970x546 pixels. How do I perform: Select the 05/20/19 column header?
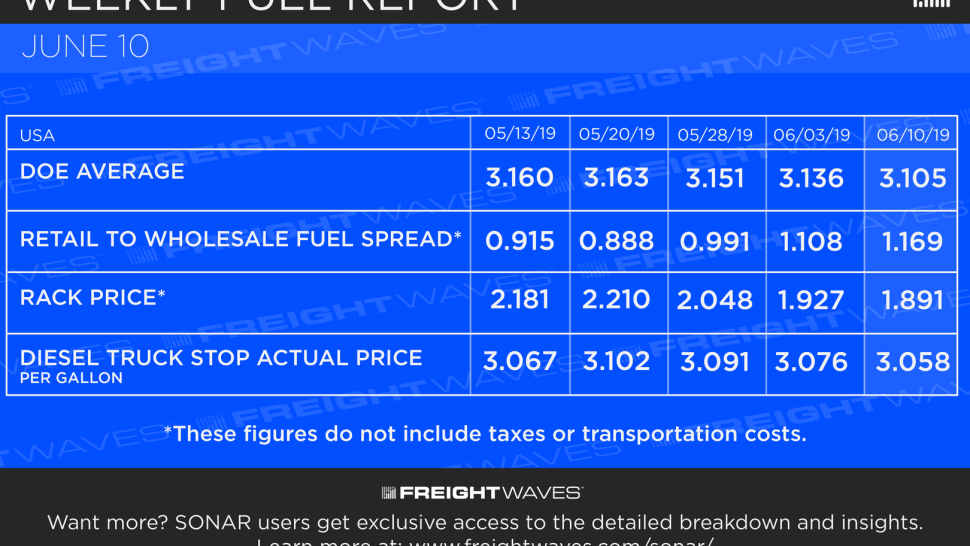click(x=617, y=134)
